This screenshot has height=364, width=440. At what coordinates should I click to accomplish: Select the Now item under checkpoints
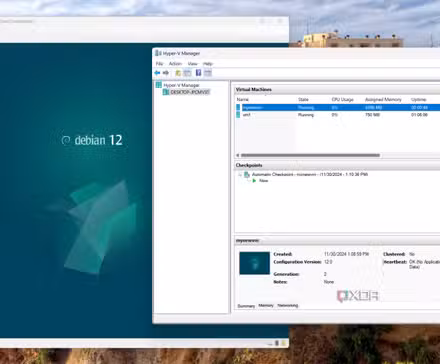(263, 181)
